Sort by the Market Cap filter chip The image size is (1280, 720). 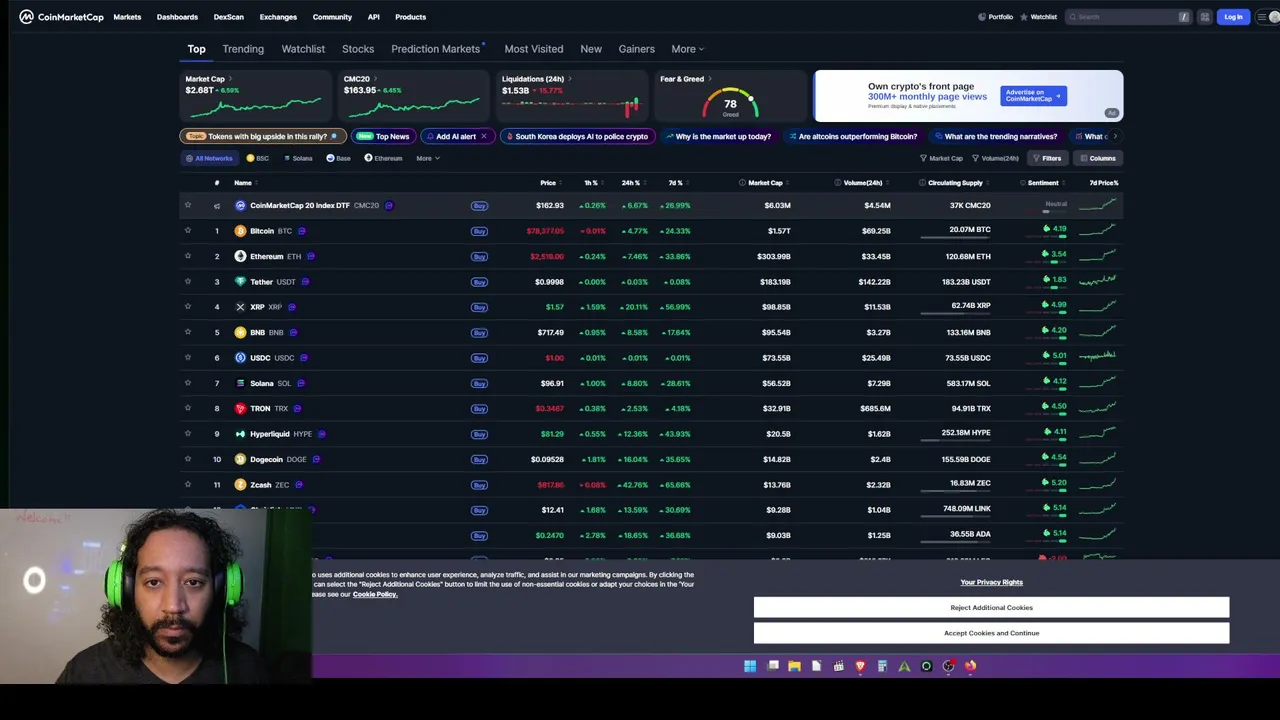tap(941, 158)
